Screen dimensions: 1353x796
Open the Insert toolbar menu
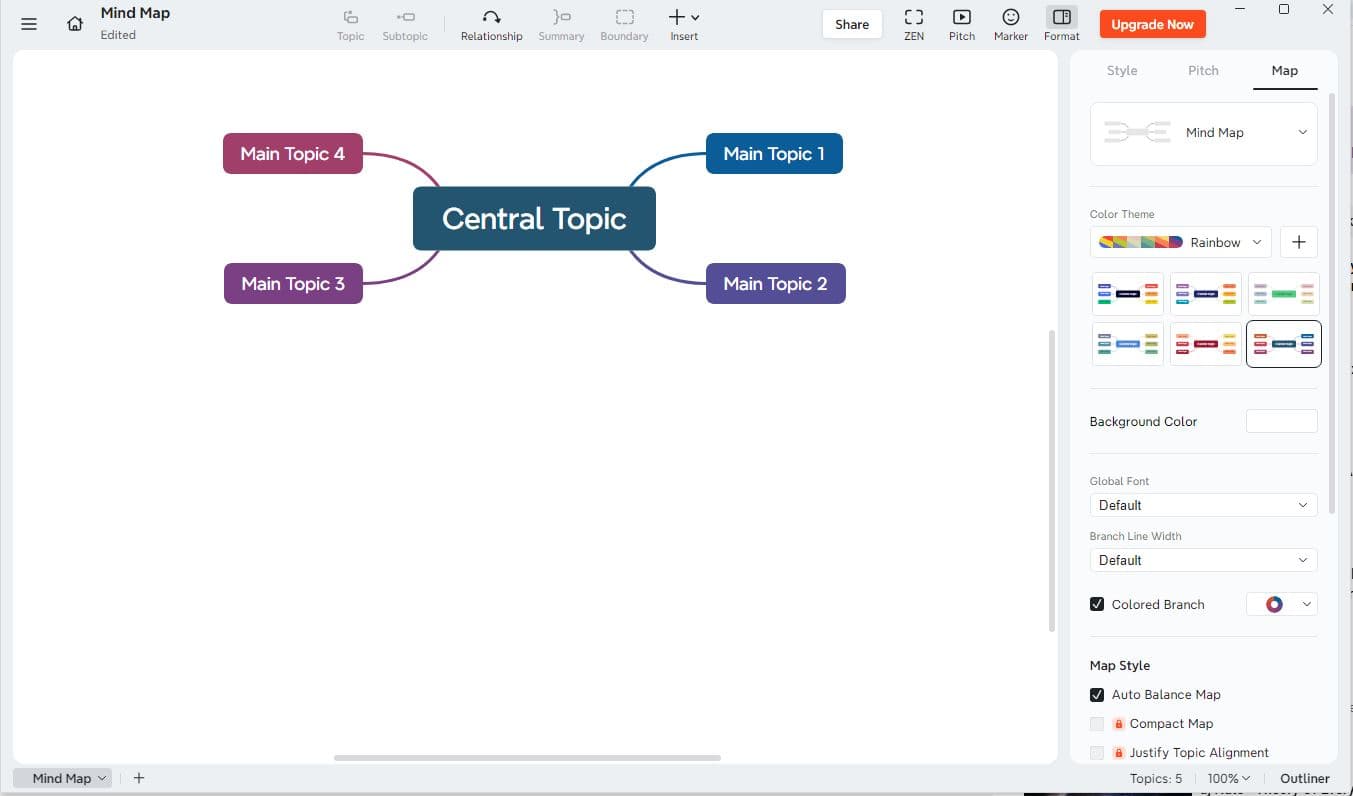click(684, 25)
